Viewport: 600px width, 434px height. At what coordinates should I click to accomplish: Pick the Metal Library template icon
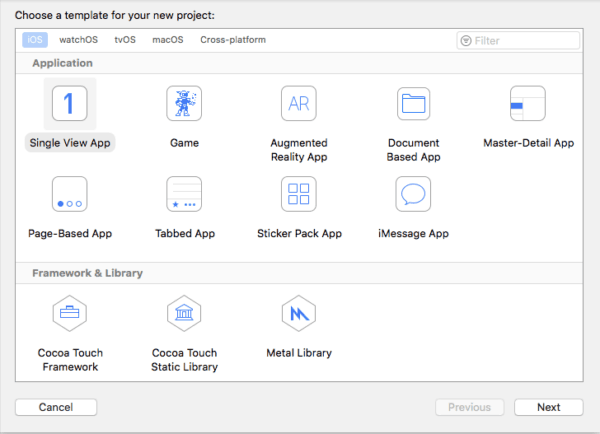coord(299,313)
